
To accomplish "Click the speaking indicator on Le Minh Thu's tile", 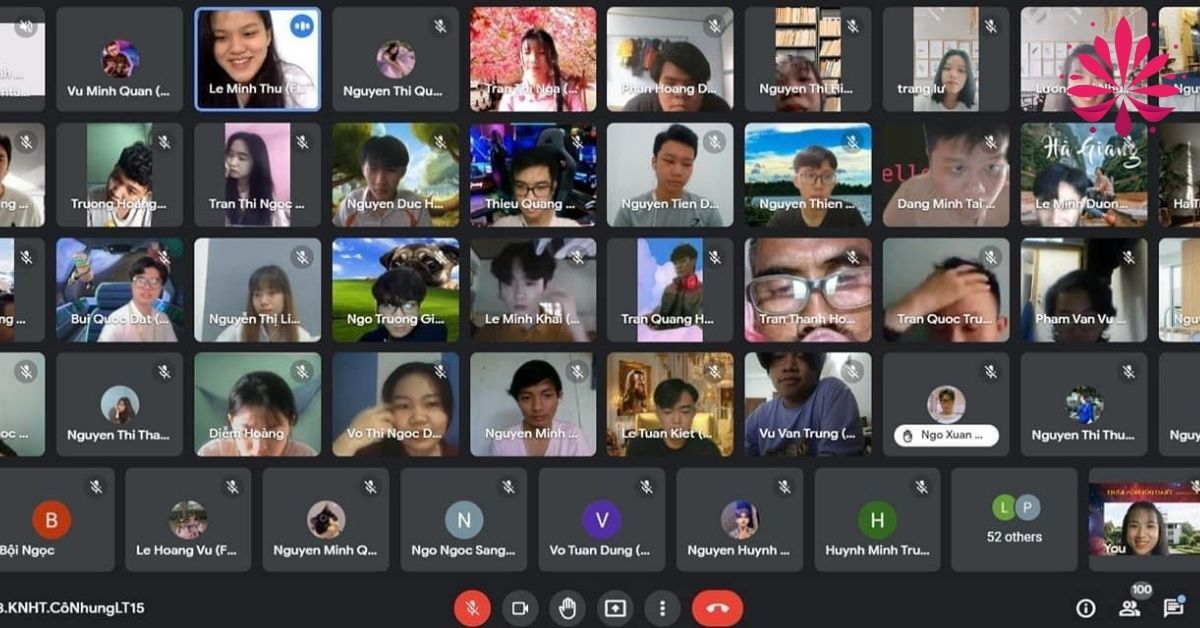I will click(301, 27).
